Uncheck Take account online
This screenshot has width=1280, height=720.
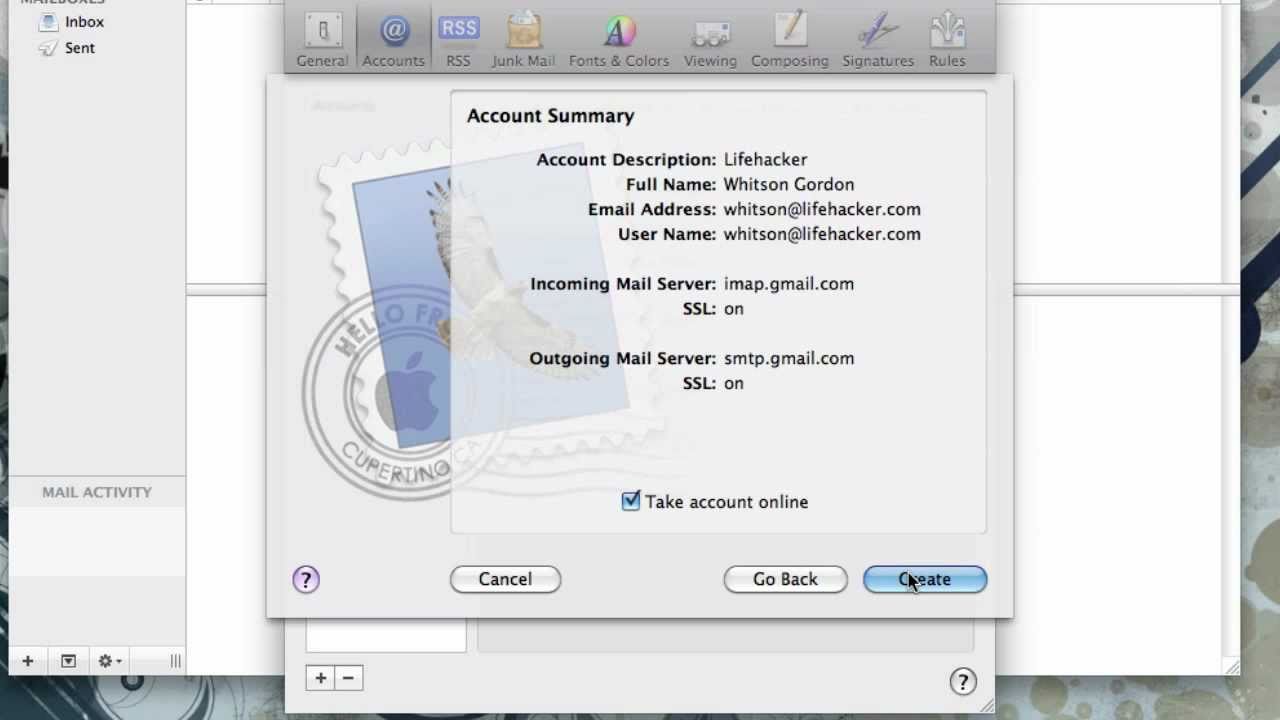coord(630,502)
